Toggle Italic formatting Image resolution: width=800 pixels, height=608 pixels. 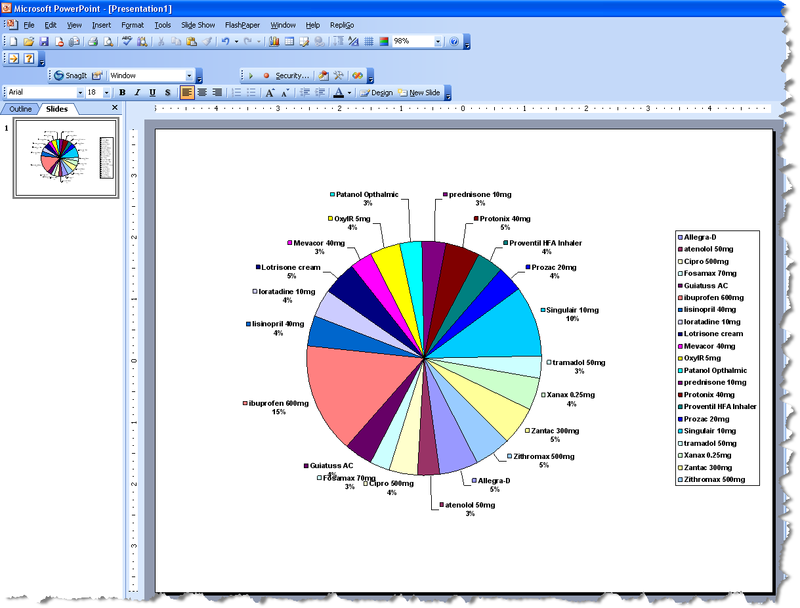(x=137, y=92)
